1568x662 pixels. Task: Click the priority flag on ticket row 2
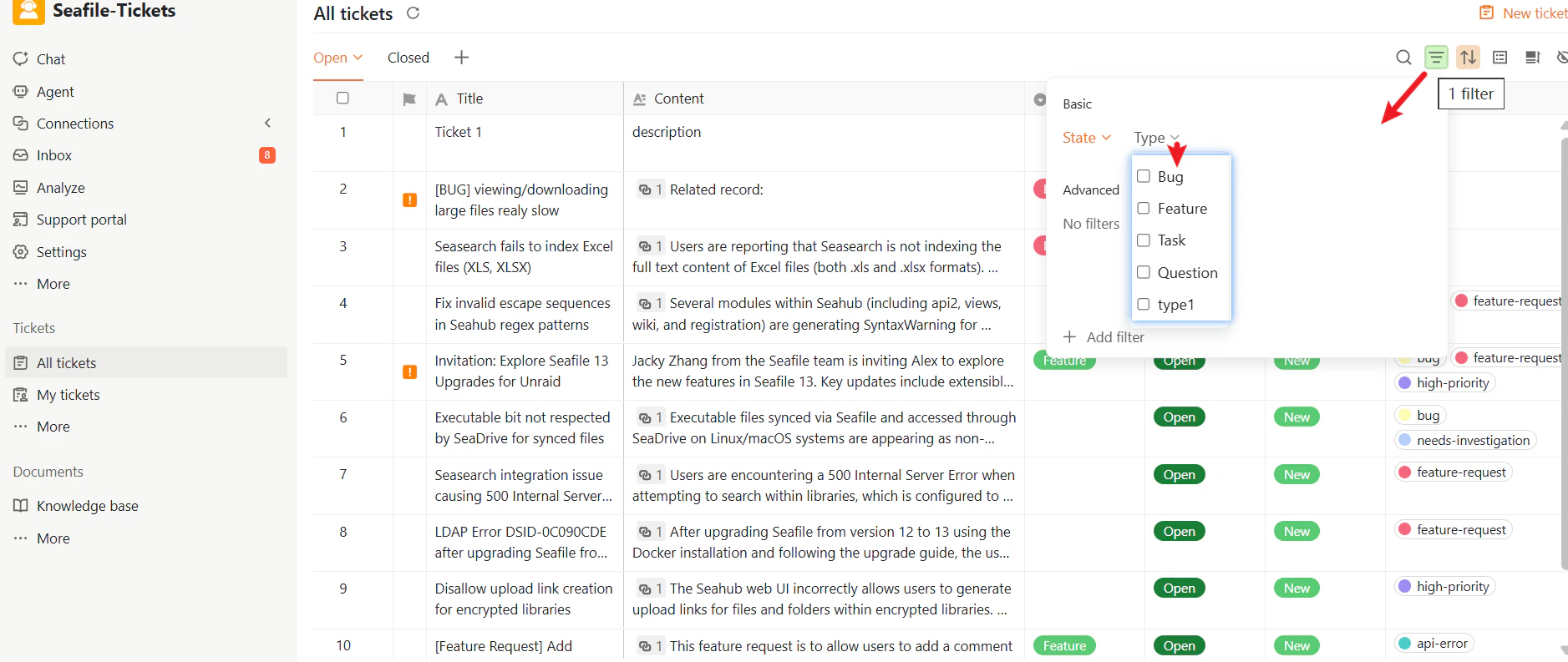[410, 200]
